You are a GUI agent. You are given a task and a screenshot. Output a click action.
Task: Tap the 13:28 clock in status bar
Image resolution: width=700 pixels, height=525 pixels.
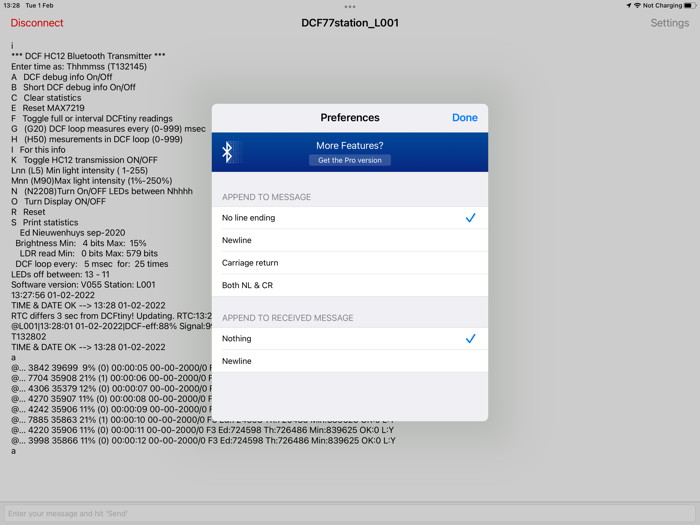click(12, 5)
